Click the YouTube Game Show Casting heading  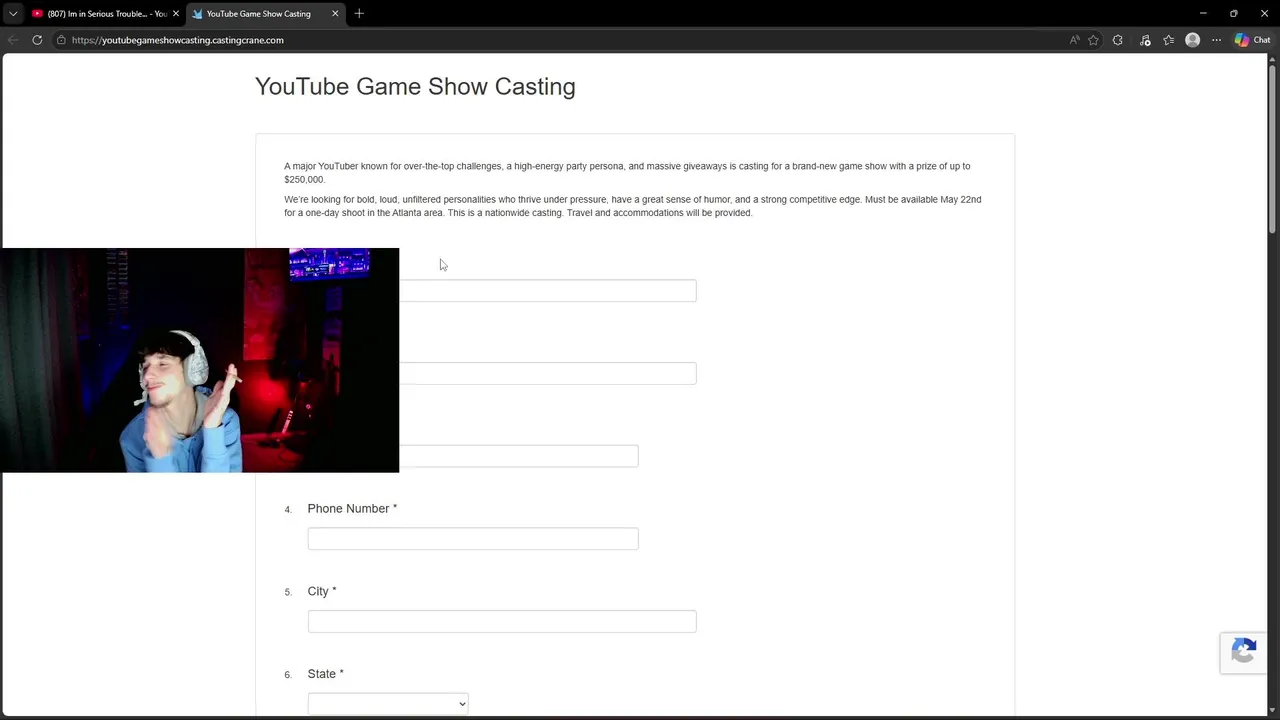pos(415,86)
